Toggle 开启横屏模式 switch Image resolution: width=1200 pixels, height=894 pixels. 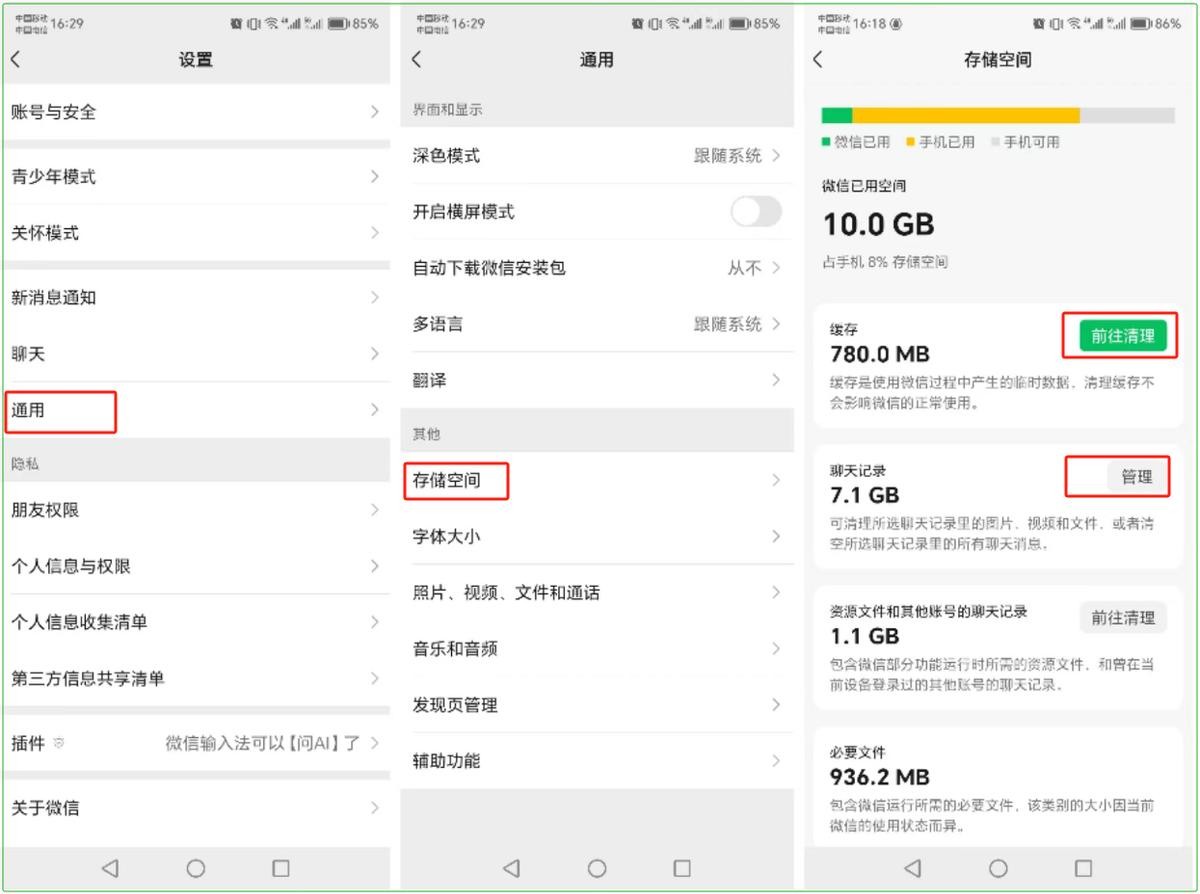click(x=755, y=212)
